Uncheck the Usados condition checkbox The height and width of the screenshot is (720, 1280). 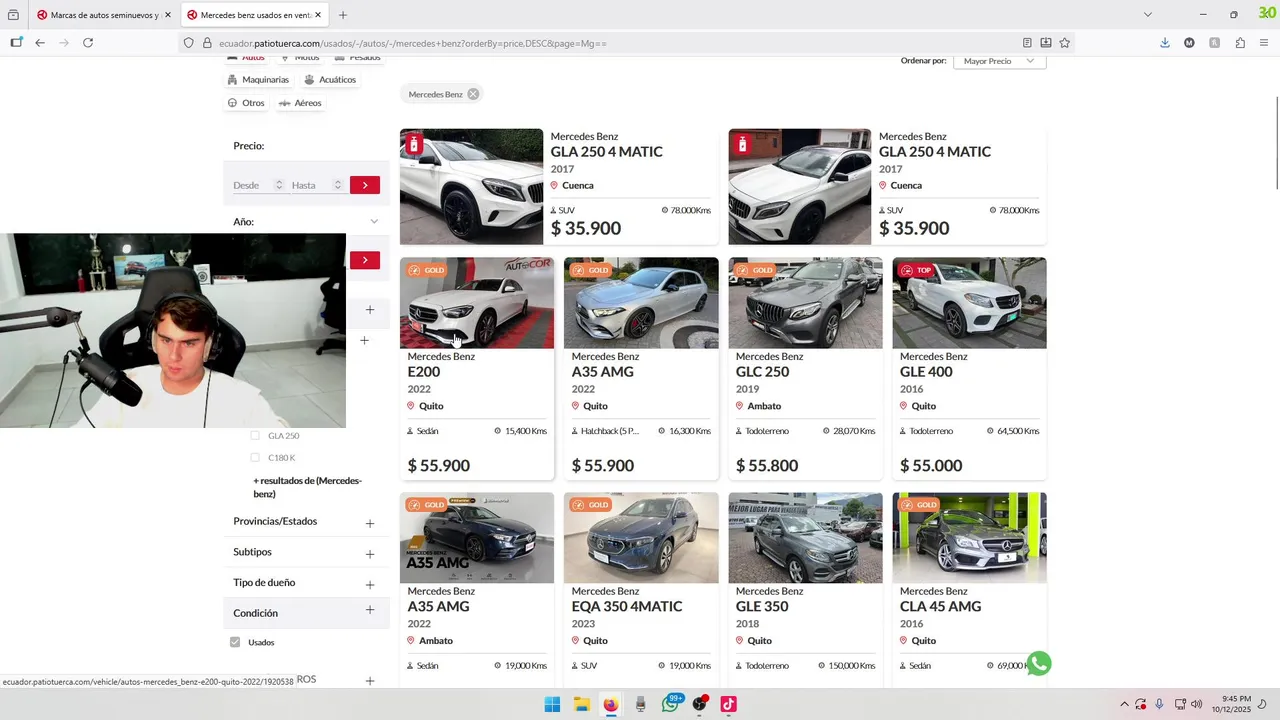tap(235, 642)
